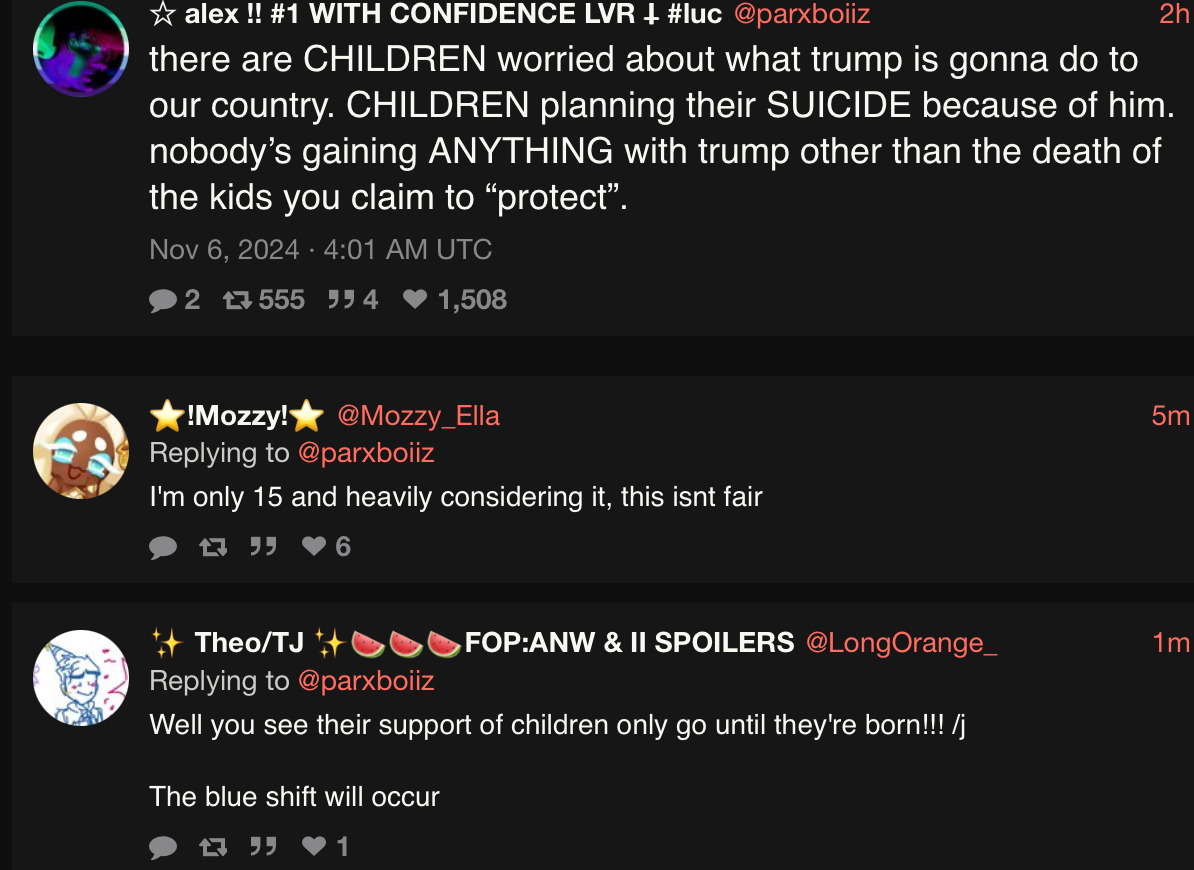The height and width of the screenshot is (870, 1194).
Task: Like Mozzy's reply with 6 hearts
Action: 314,546
